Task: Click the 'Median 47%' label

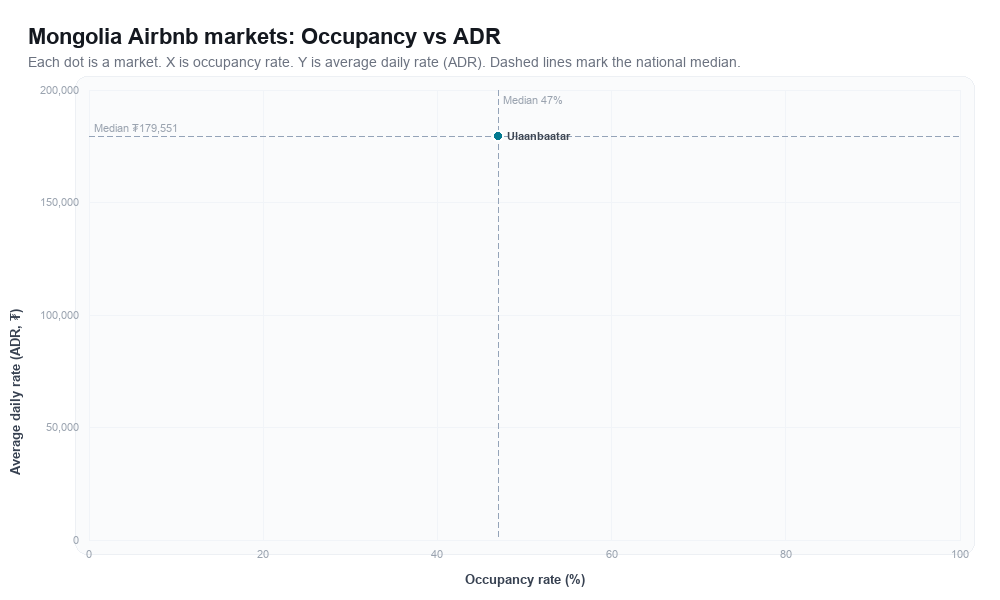Action: pyautogui.click(x=533, y=100)
